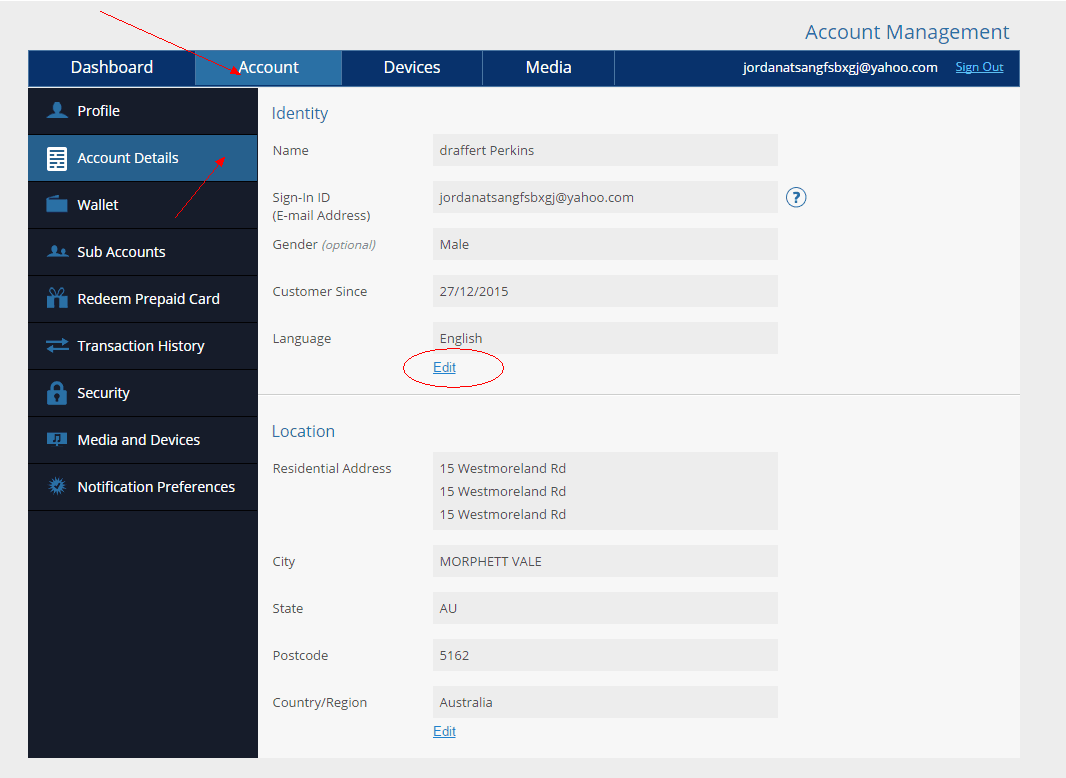This screenshot has width=1066, height=778.
Task: Click the Postcode field showing 5162
Action: click(x=605, y=655)
